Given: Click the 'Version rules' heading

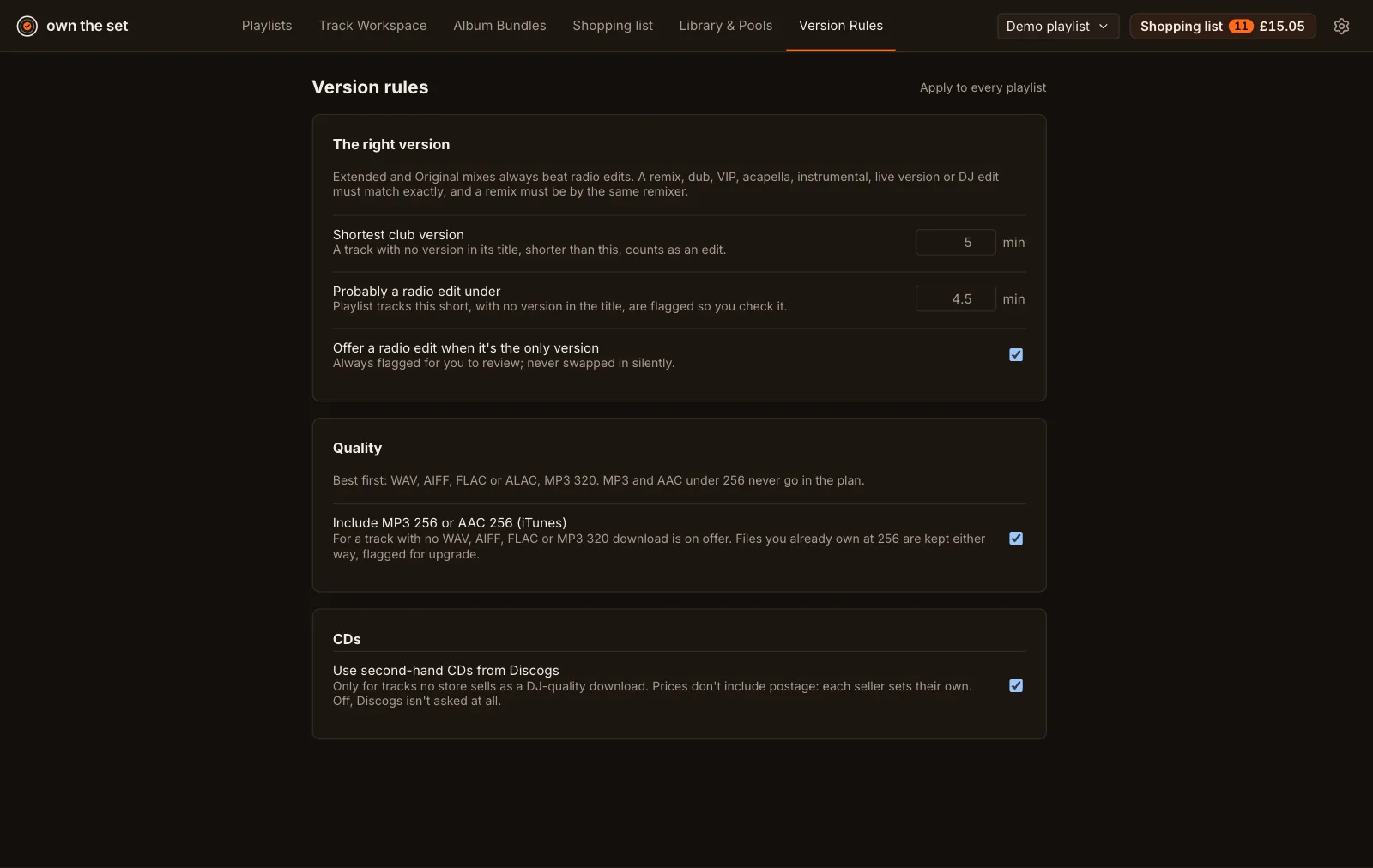Looking at the screenshot, I should [370, 87].
